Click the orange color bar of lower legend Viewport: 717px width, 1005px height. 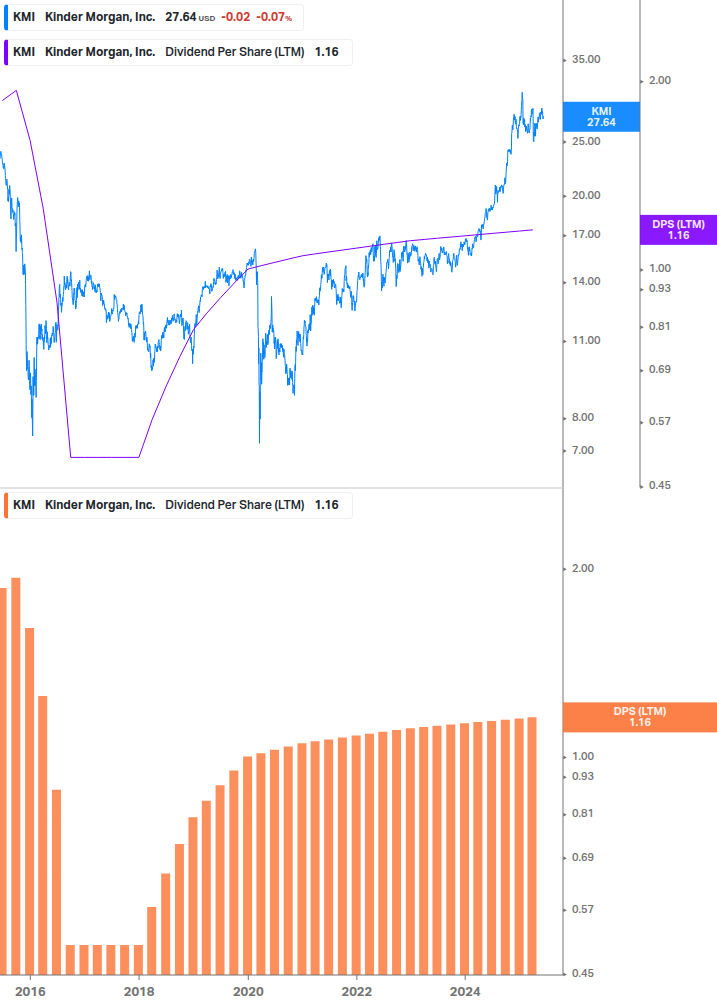coord(6,505)
